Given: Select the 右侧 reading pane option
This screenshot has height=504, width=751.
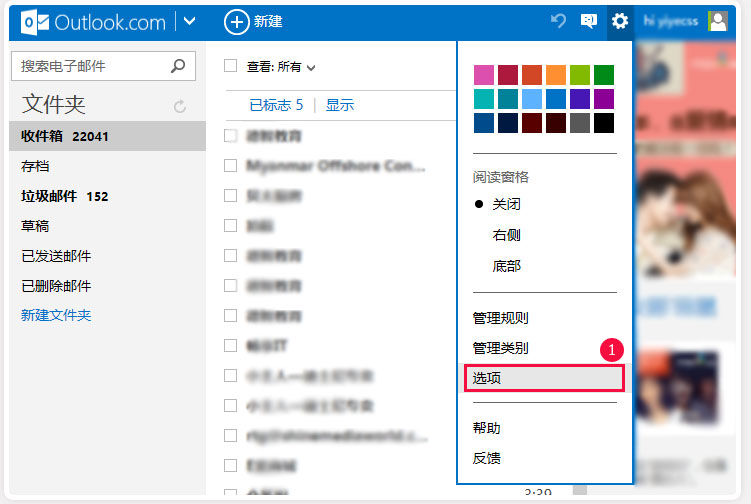Looking at the screenshot, I should pyautogui.click(x=506, y=235).
